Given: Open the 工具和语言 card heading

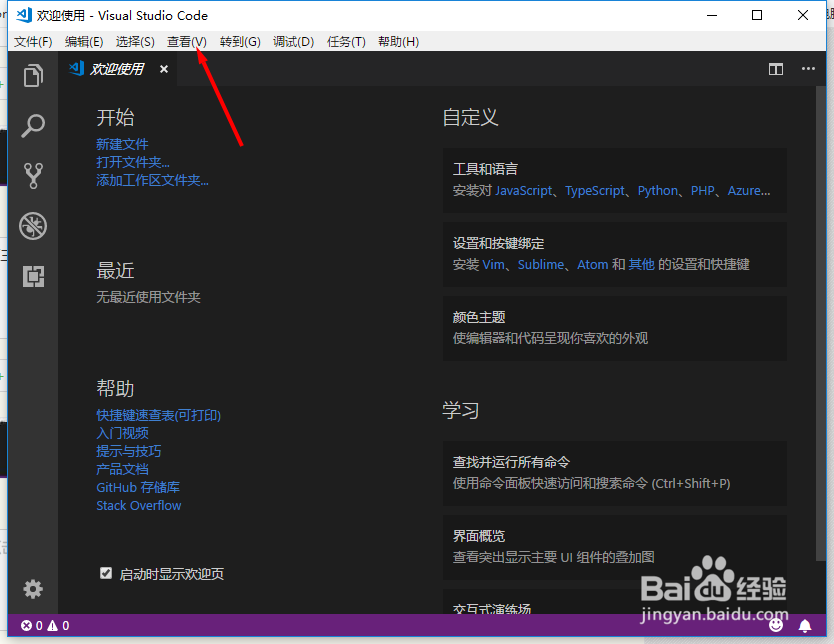Looking at the screenshot, I should pyautogui.click(x=485, y=169).
